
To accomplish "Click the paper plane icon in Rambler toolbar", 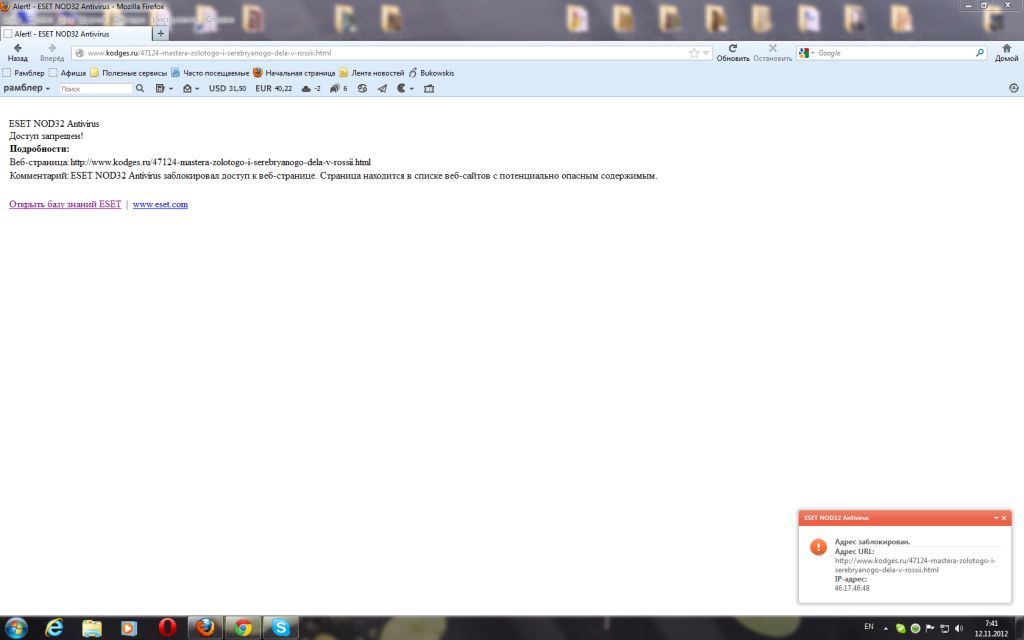I will 382,89.
